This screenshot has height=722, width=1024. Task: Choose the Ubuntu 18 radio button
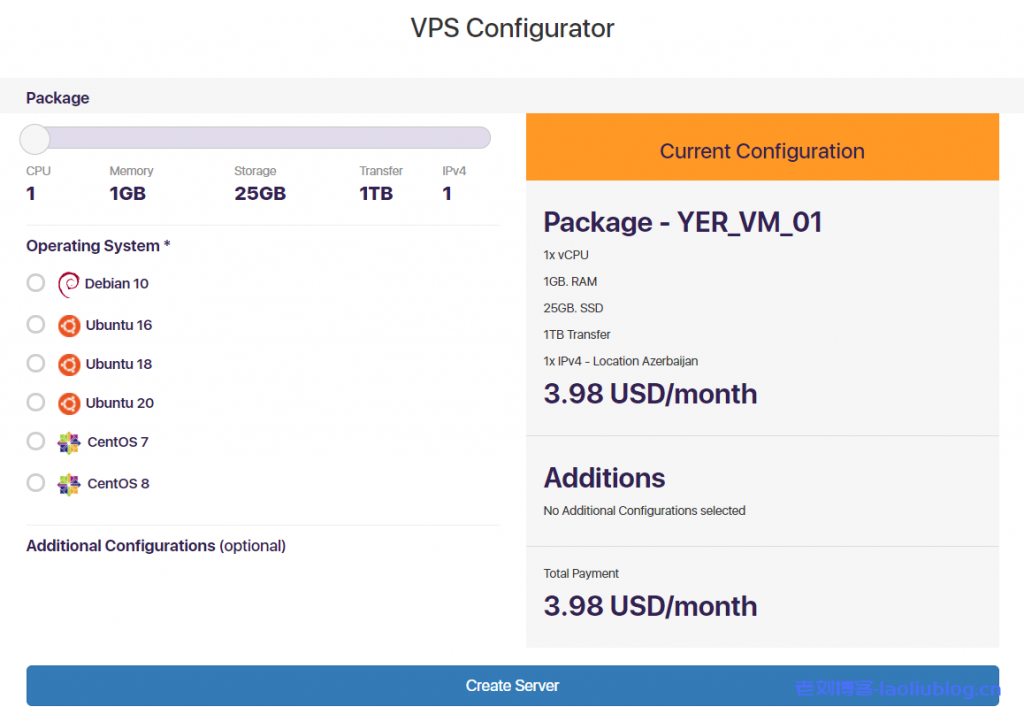coord(36,363)
